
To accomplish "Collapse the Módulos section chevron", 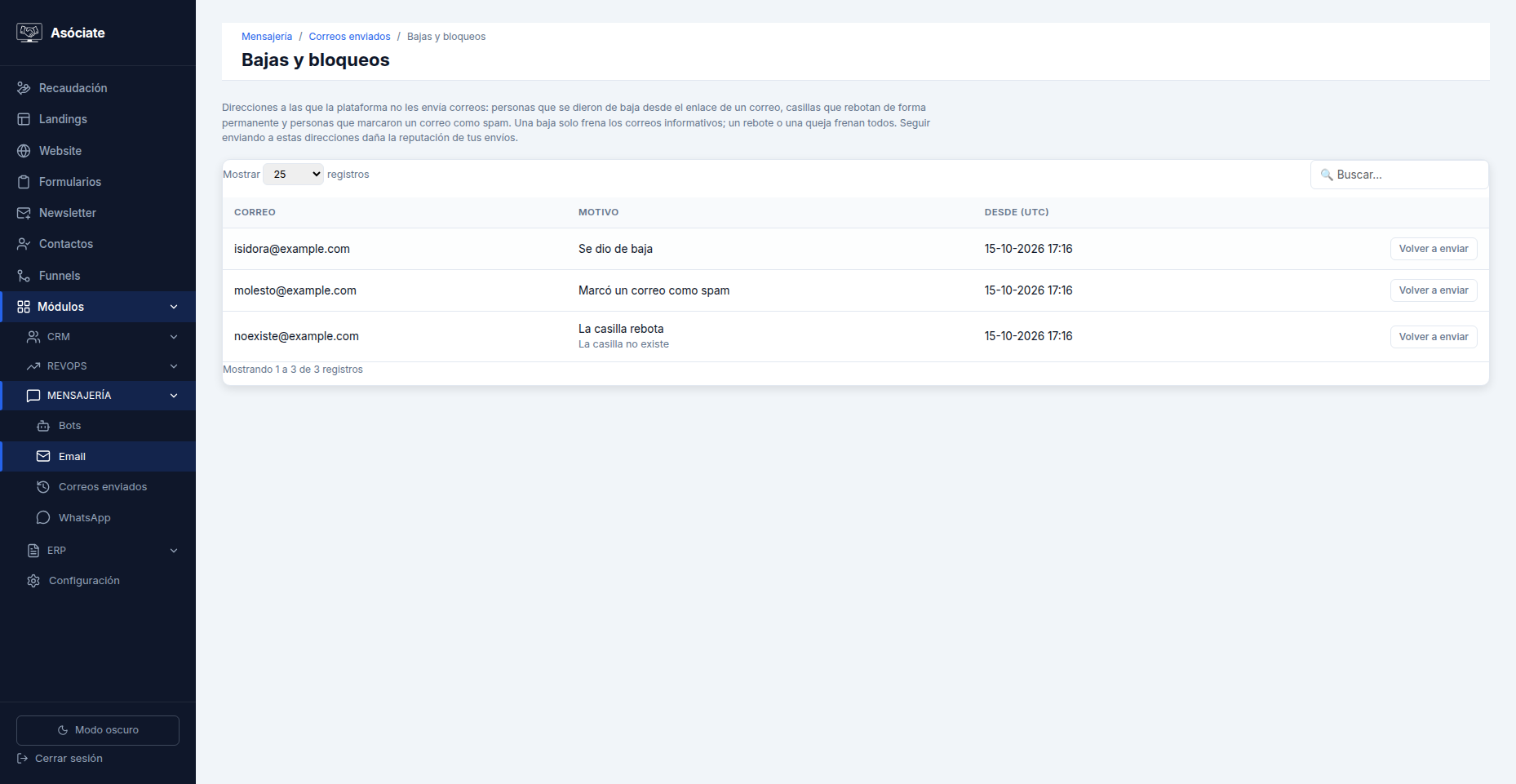I will pos(174,307).
